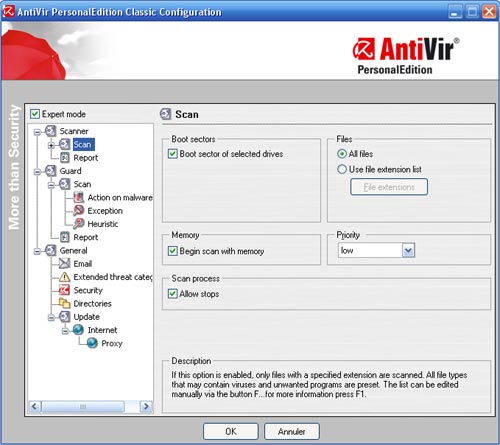This screenshot has height=445, width=500.
Task: Open the Security settings page
Action: pos(88,290)
